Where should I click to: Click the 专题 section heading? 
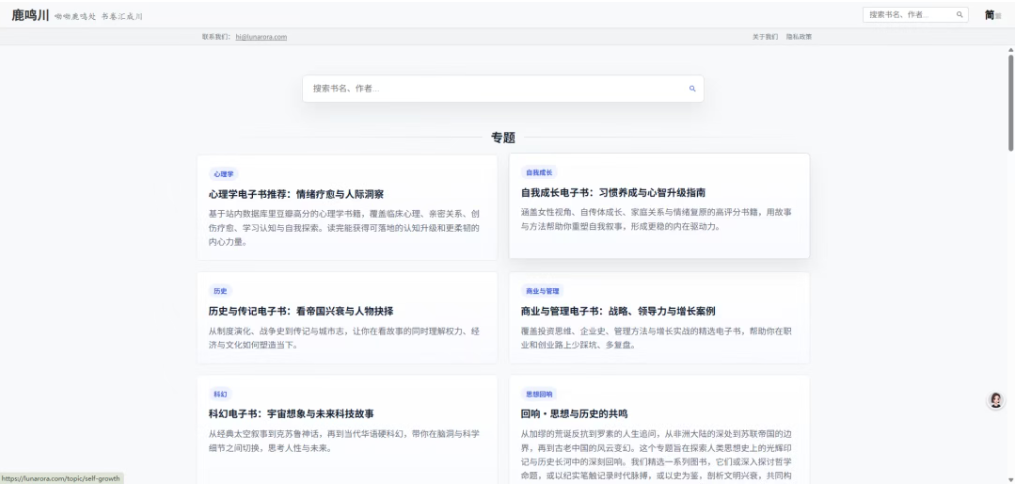click(503, 138)
